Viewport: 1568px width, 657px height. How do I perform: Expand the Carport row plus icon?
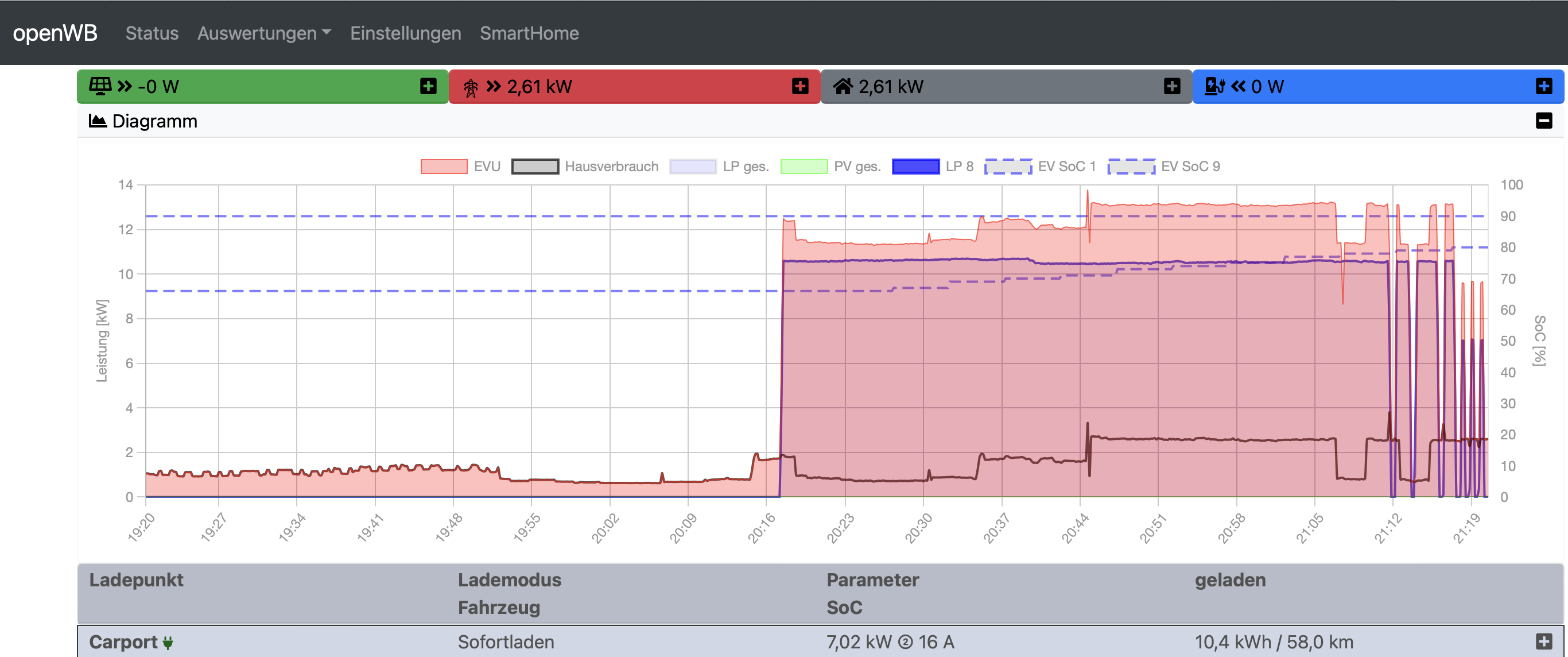(1544, 641)
